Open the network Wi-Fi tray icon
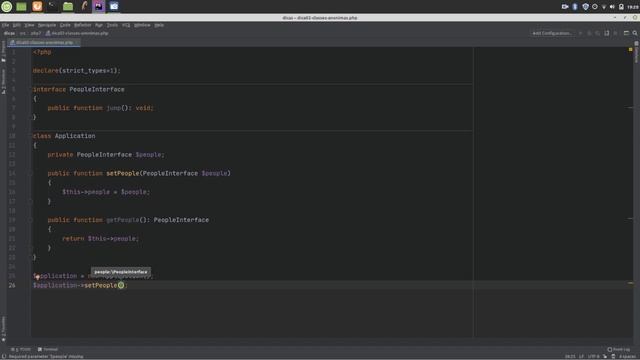 pyautogui.click(x=604, y=7)
